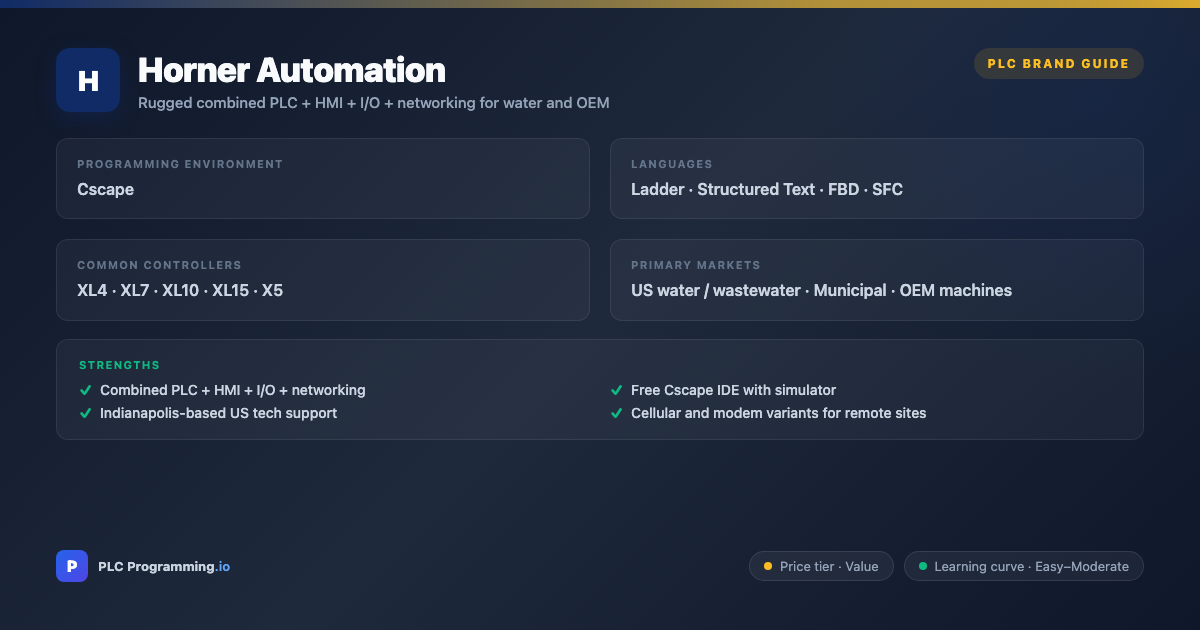This screenshot has height=630, width=1200.
Task: Click the PRIMARY MARKETS label
Action: 696,265
